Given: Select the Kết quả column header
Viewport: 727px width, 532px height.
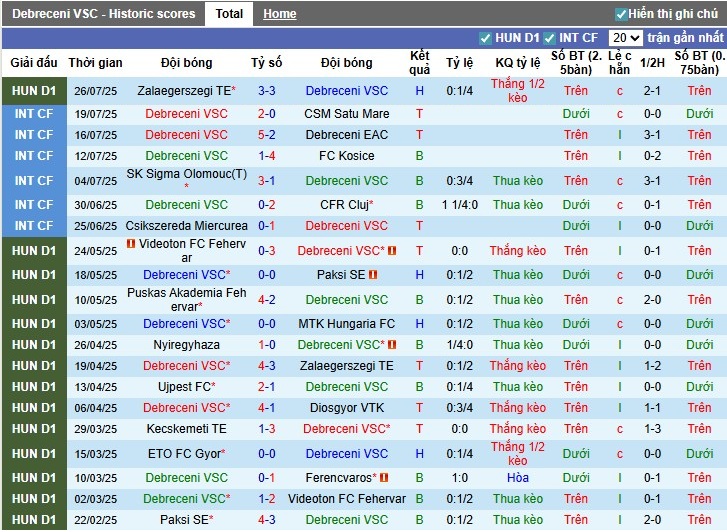Looking at the screenshot, I should pos(420,63).
